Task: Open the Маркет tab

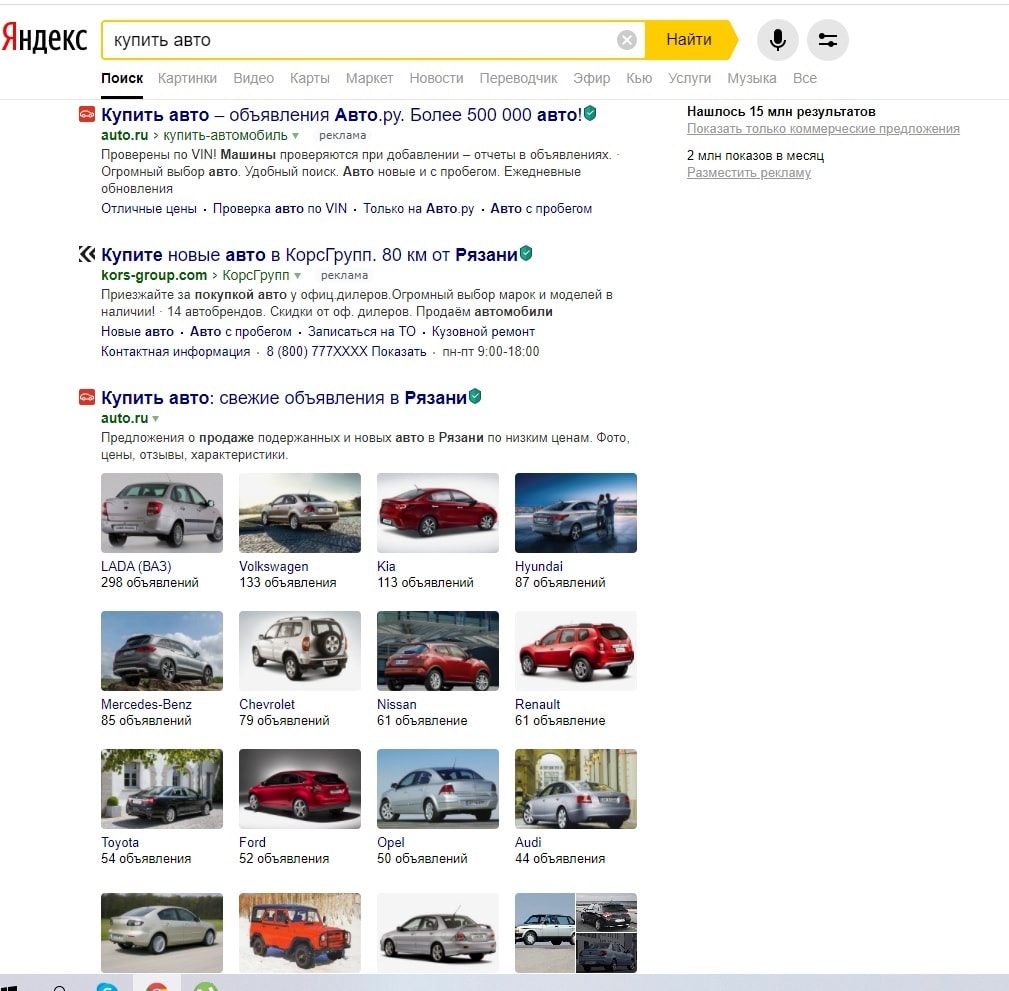Action: [369, 78]
